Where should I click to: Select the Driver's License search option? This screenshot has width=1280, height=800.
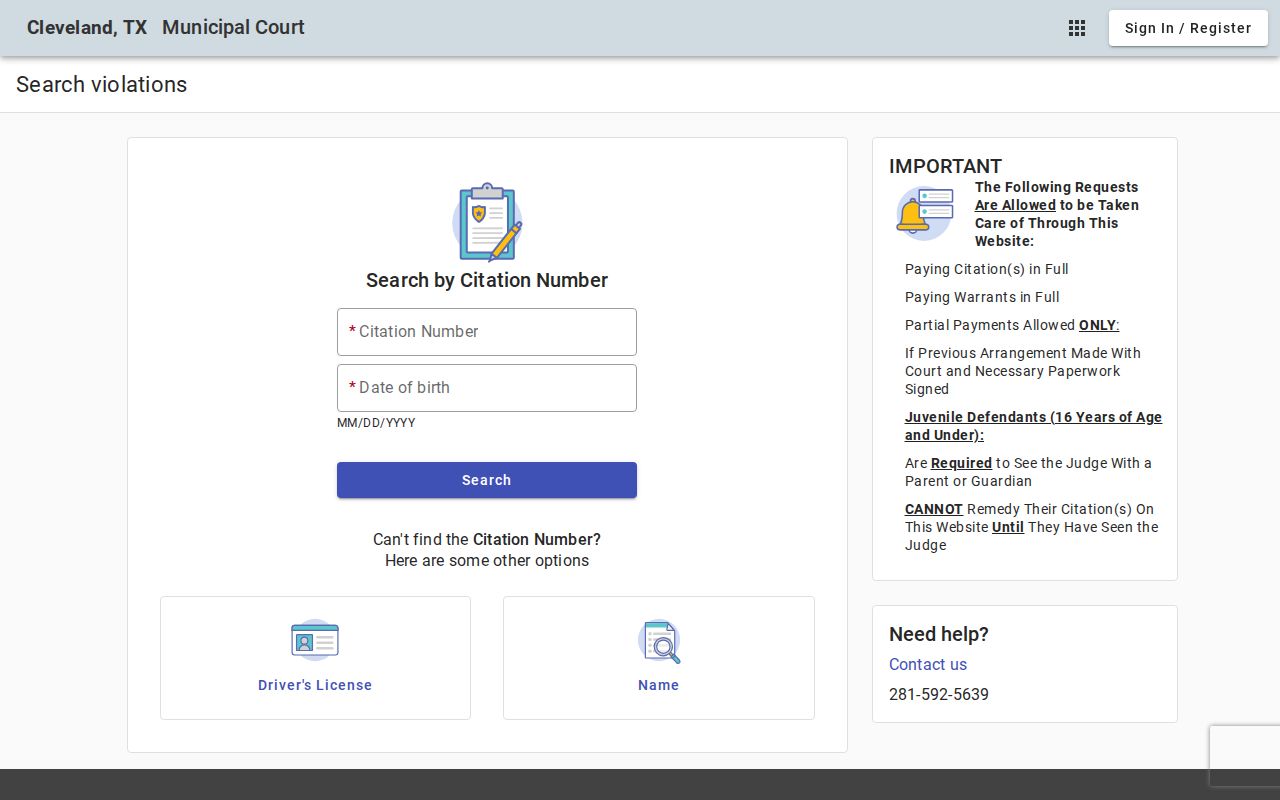[315, 658]
